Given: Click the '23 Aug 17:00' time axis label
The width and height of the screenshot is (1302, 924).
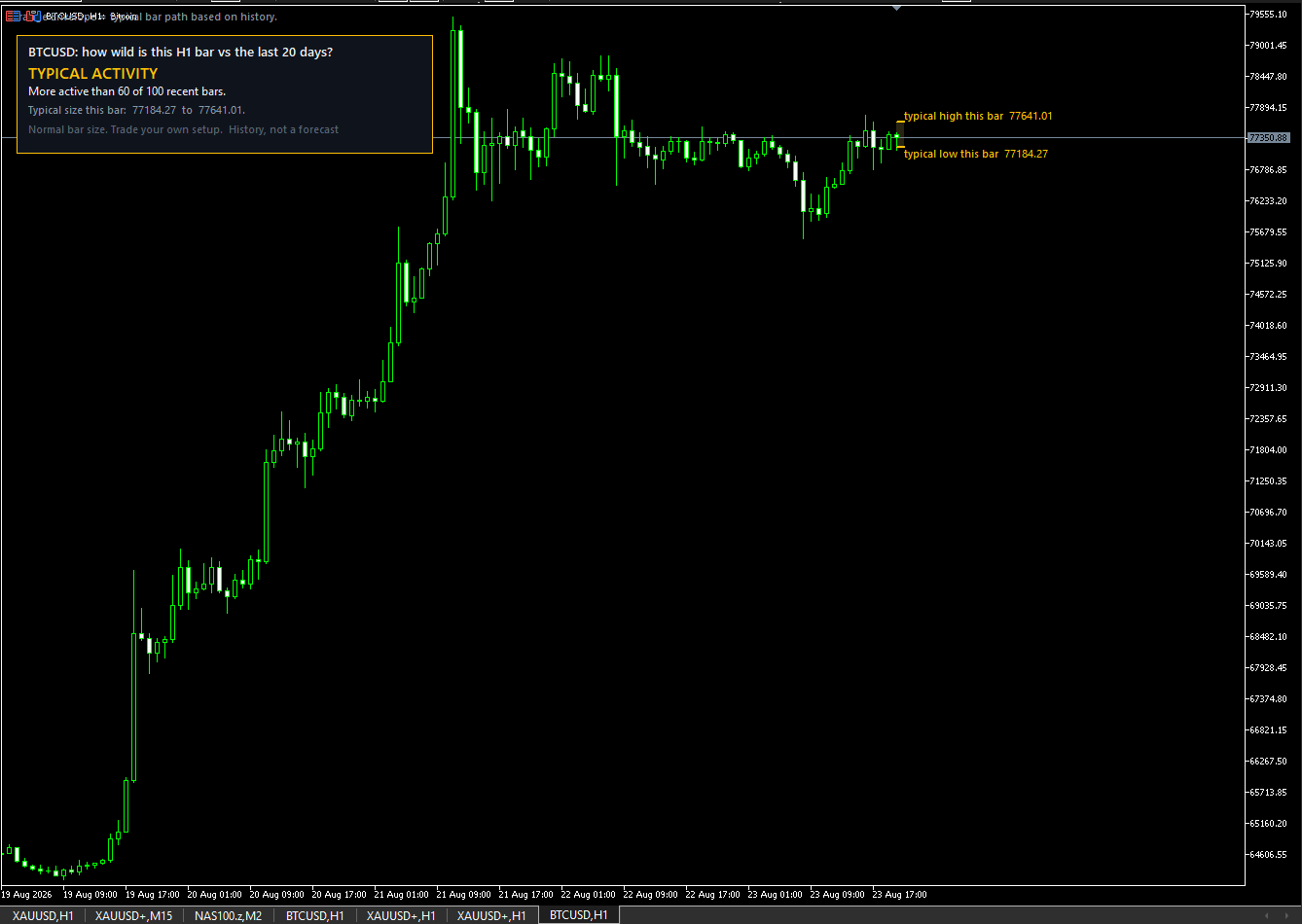Looking at the screenshot, I should coord(900,894).
